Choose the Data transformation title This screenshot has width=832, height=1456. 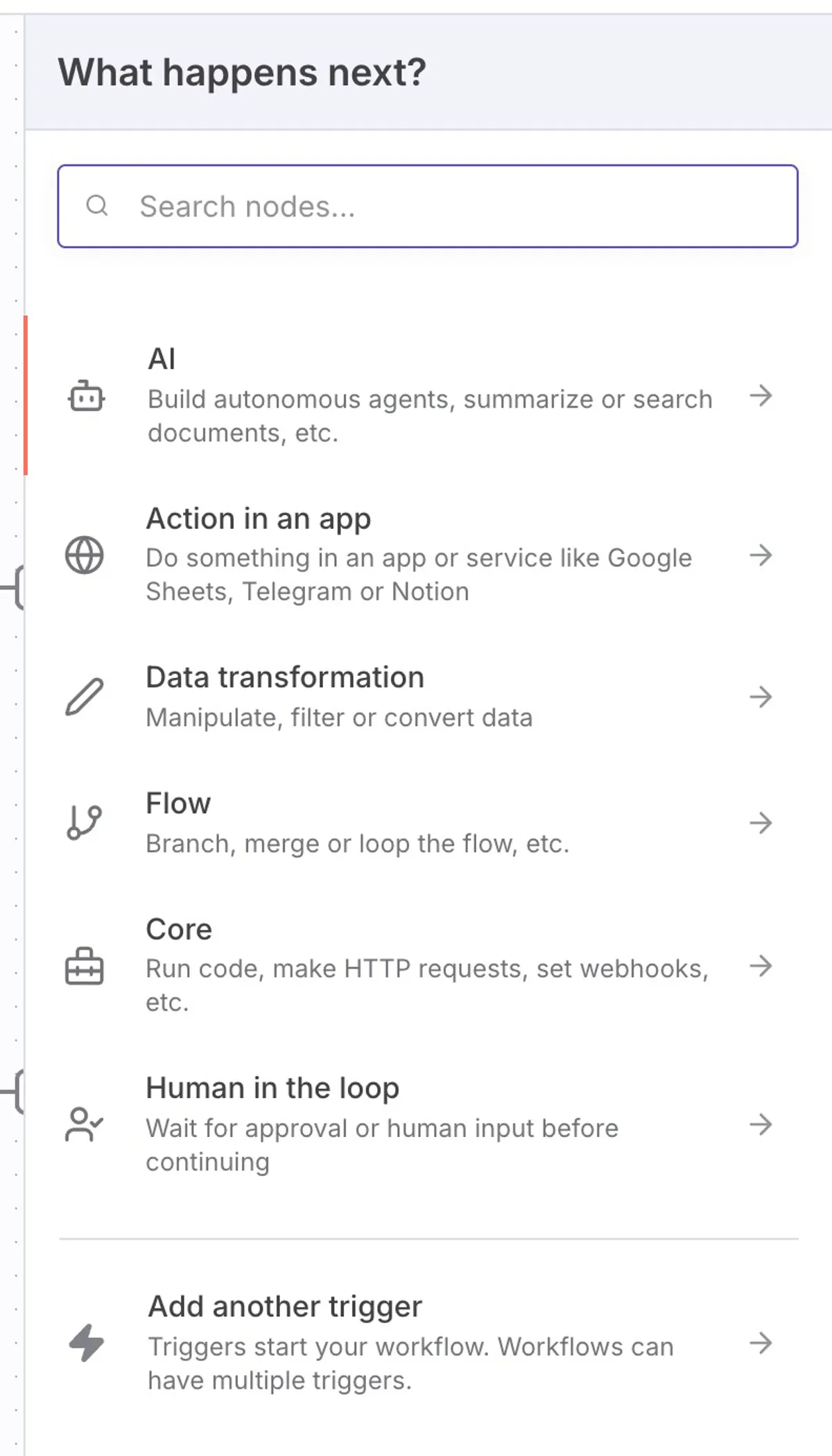click(285, 677)
